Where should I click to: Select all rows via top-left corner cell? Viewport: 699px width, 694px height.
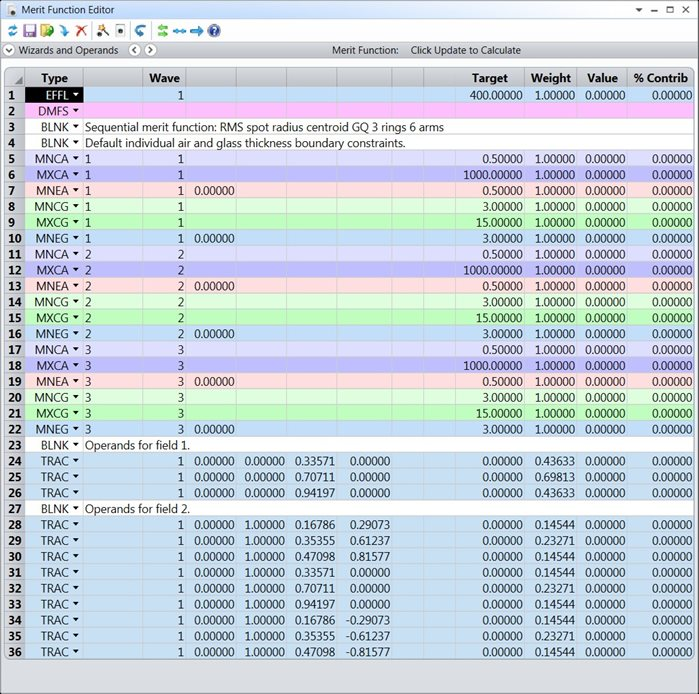coord(15,78)
